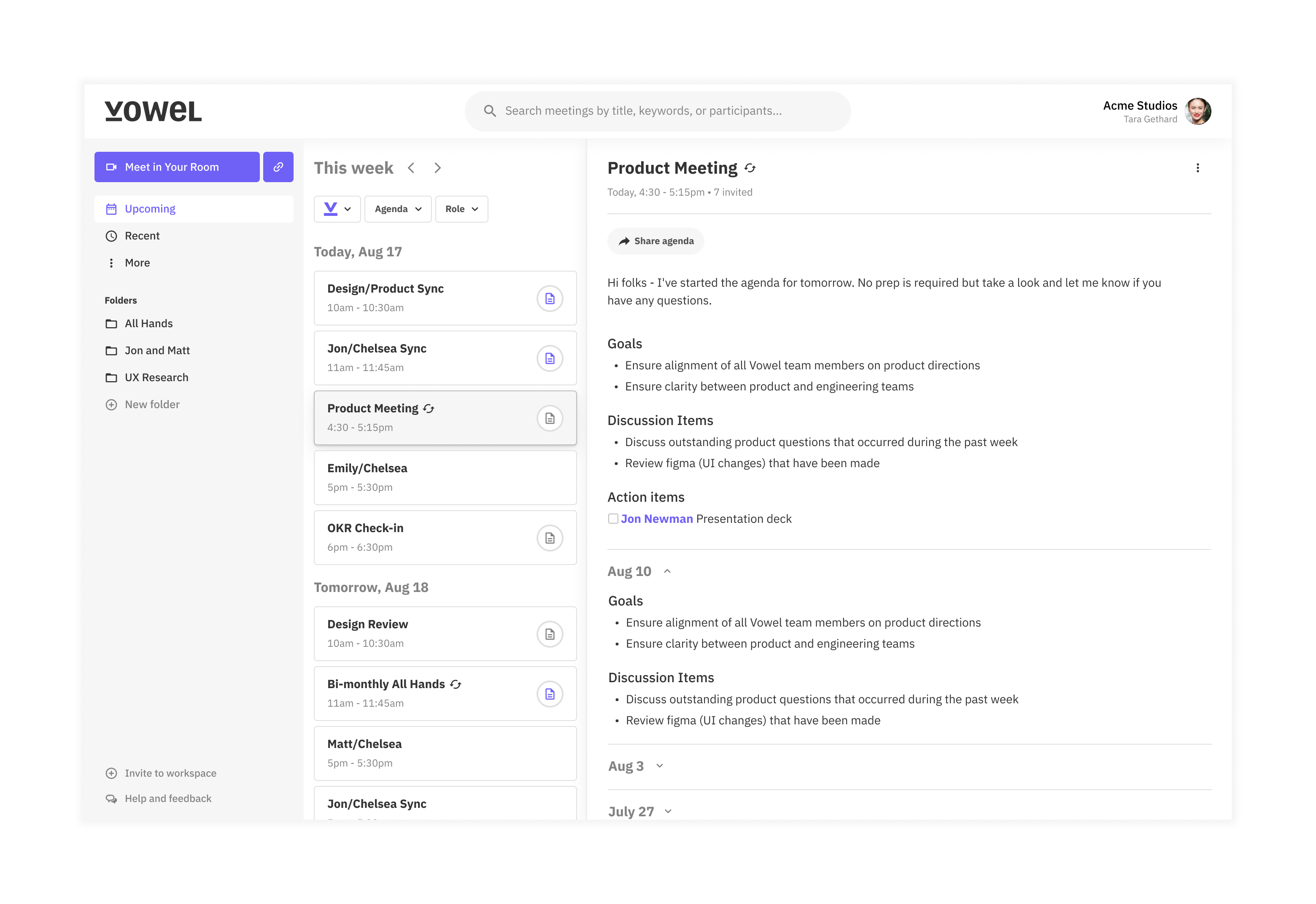Viewport: 1316px width, 904px height.
Task: Open agenda icon on Design Review card
Action: 550,635
